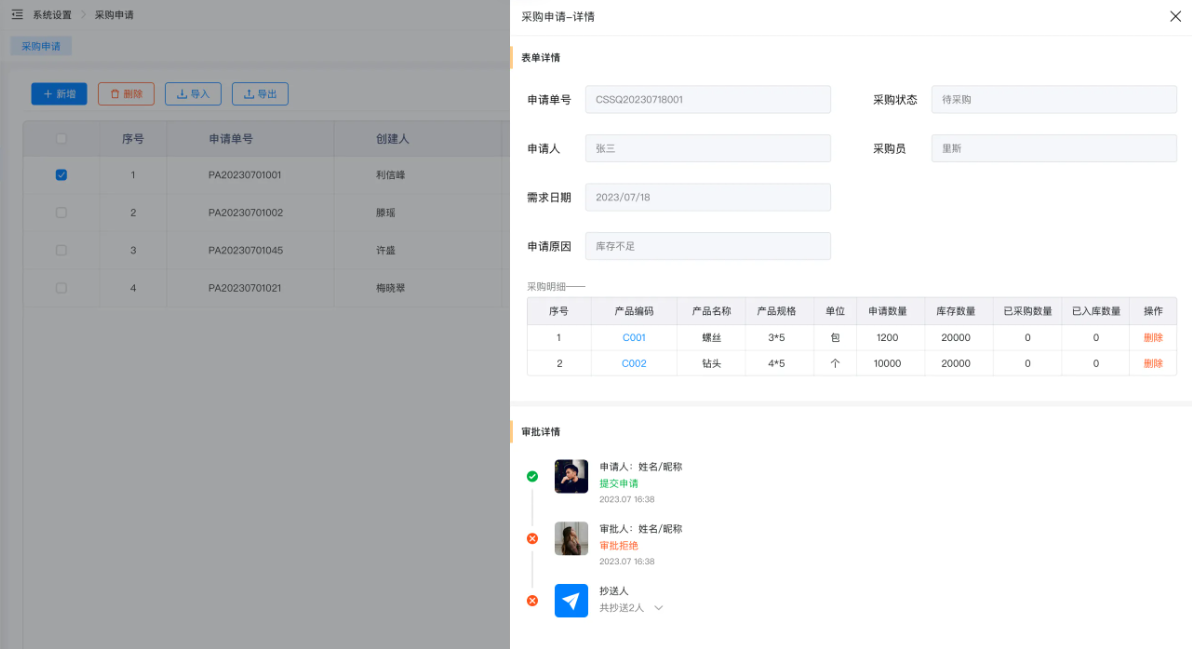Click the 申请单号 input field

tap(708, 100)
